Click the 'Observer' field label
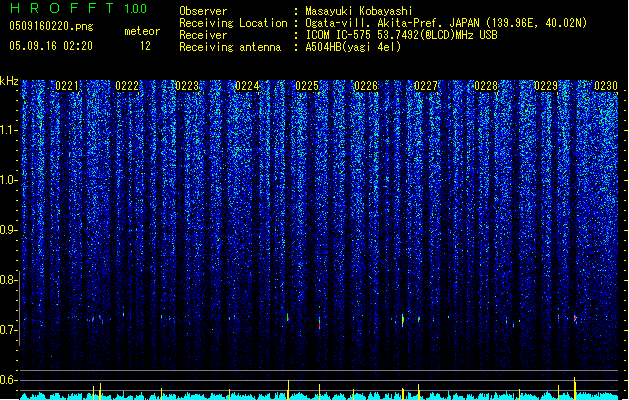The height and width of the screenshot is (400, 629). pyautogui.click(x=203, y=11)
